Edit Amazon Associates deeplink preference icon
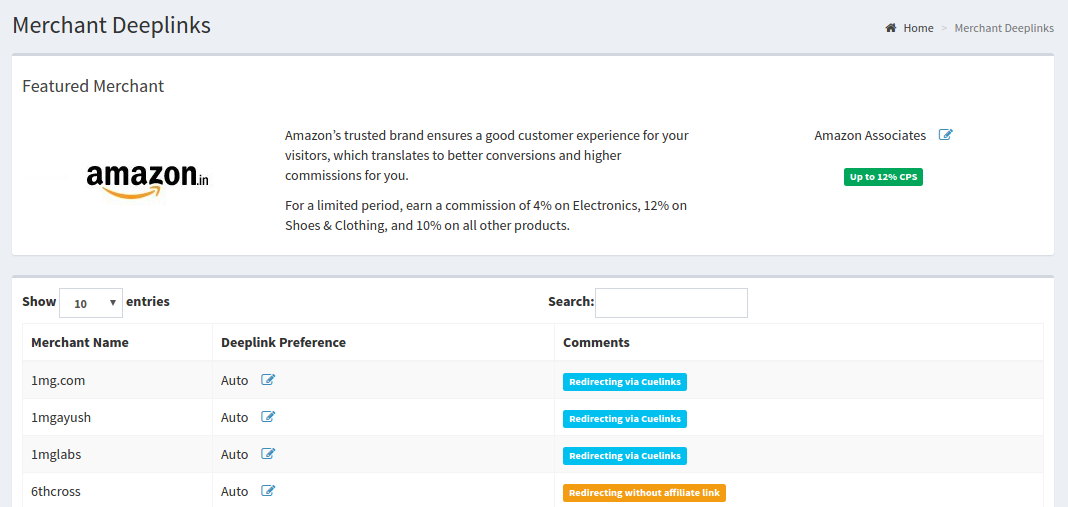1068x507 pixels. (945, 135)
